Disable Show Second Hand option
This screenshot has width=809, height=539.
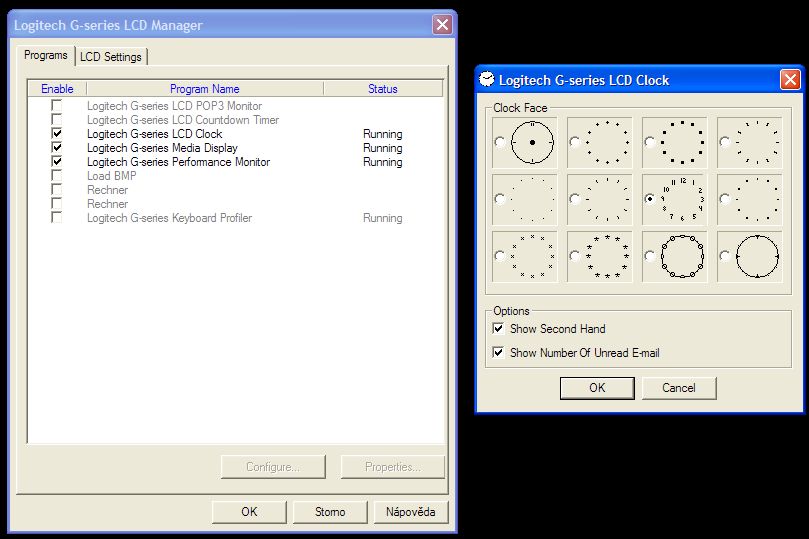pyautogui.click(x=498, y=328)
